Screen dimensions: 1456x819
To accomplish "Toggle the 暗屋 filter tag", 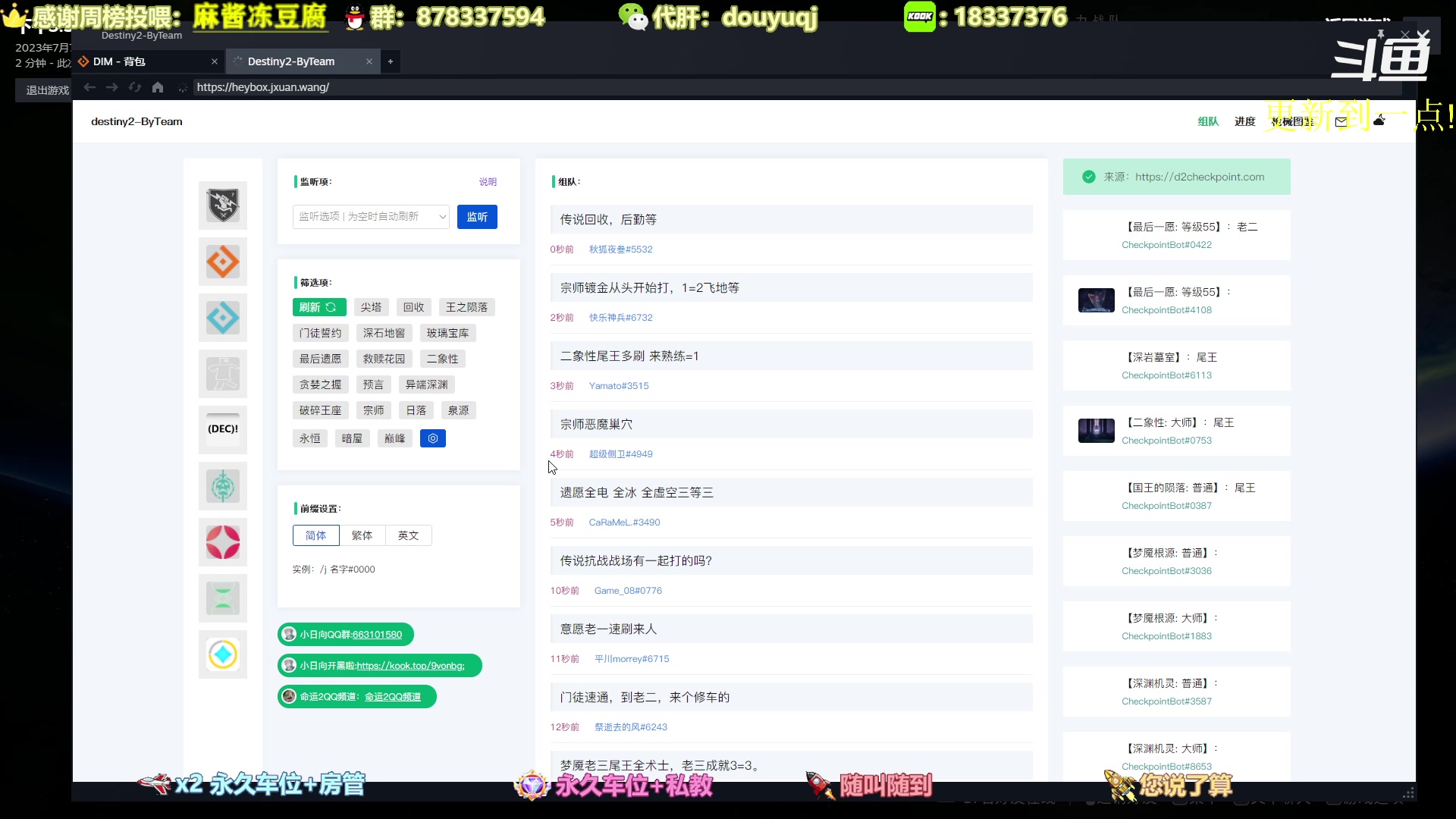I will pyautogui.click(x=353, y=438).
